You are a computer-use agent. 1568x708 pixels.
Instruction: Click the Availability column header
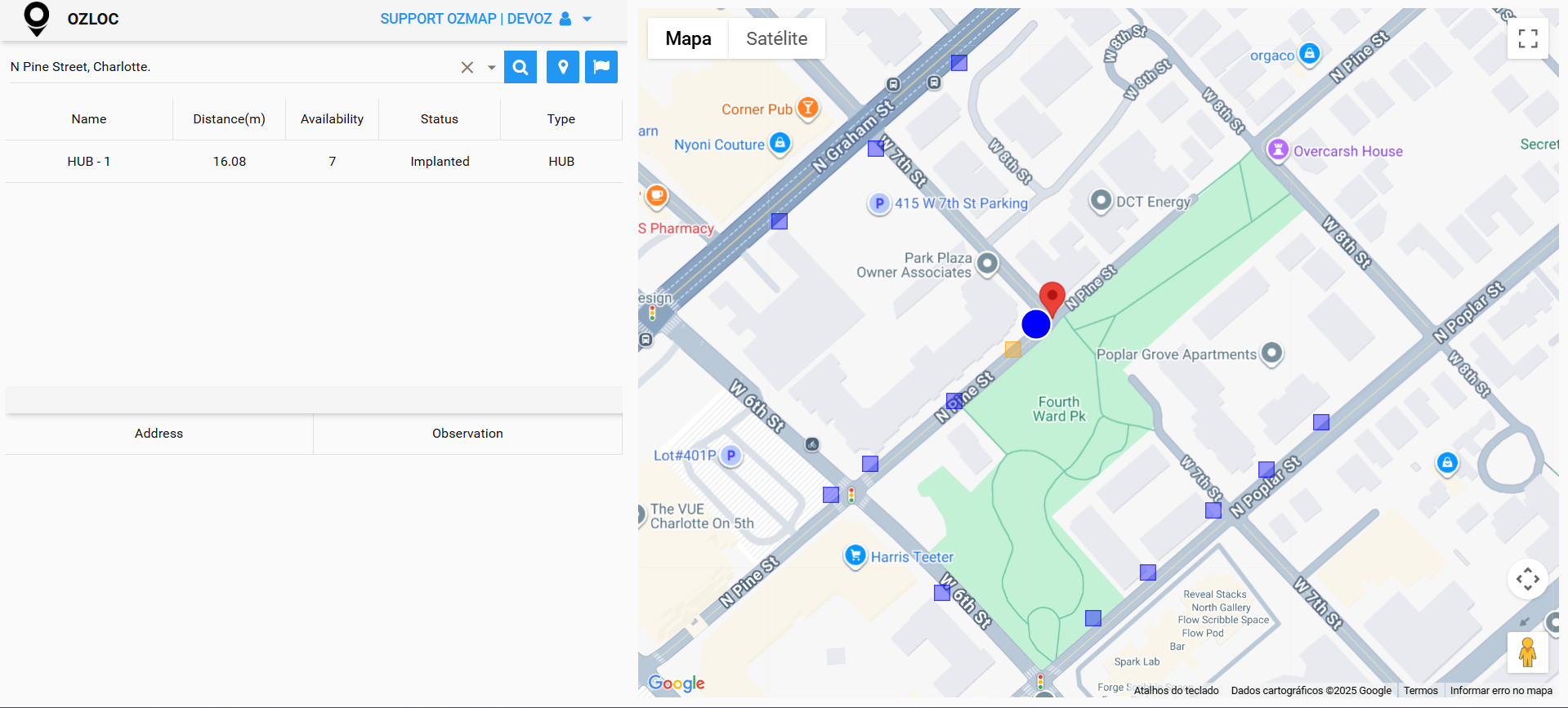click(332, 119)
